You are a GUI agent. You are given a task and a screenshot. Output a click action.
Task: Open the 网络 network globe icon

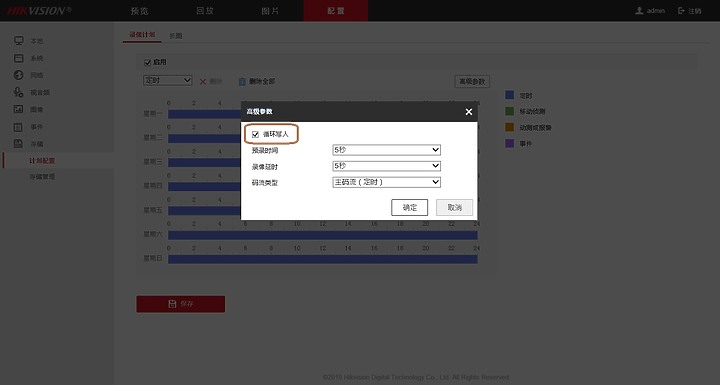point(18,75)
